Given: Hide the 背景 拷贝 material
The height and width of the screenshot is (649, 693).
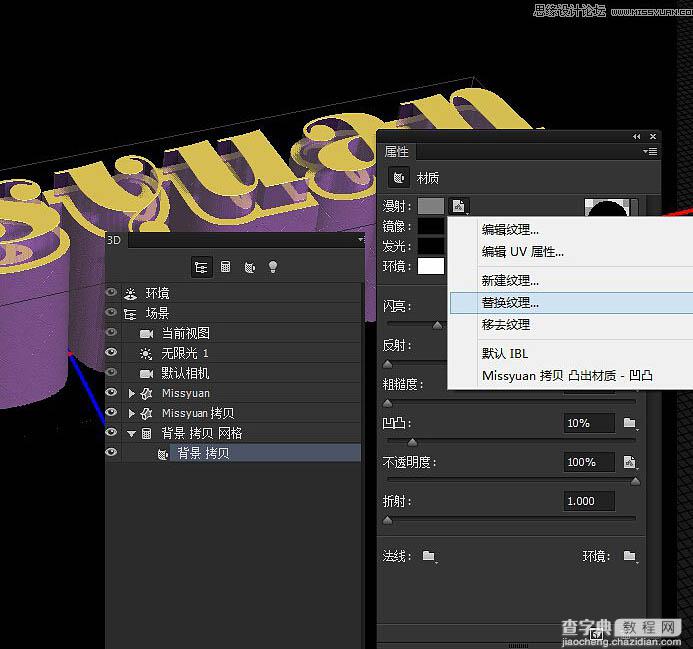Looking at the screenshot, I should [111, 452].
